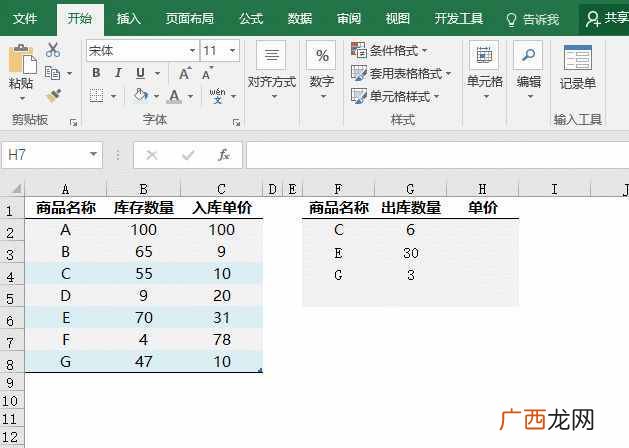The width and height of the screenshot is (629, 448).
Task: Click Format as Table (套用表格格式)
Action: pyautogui.click(x=401, y=73)
